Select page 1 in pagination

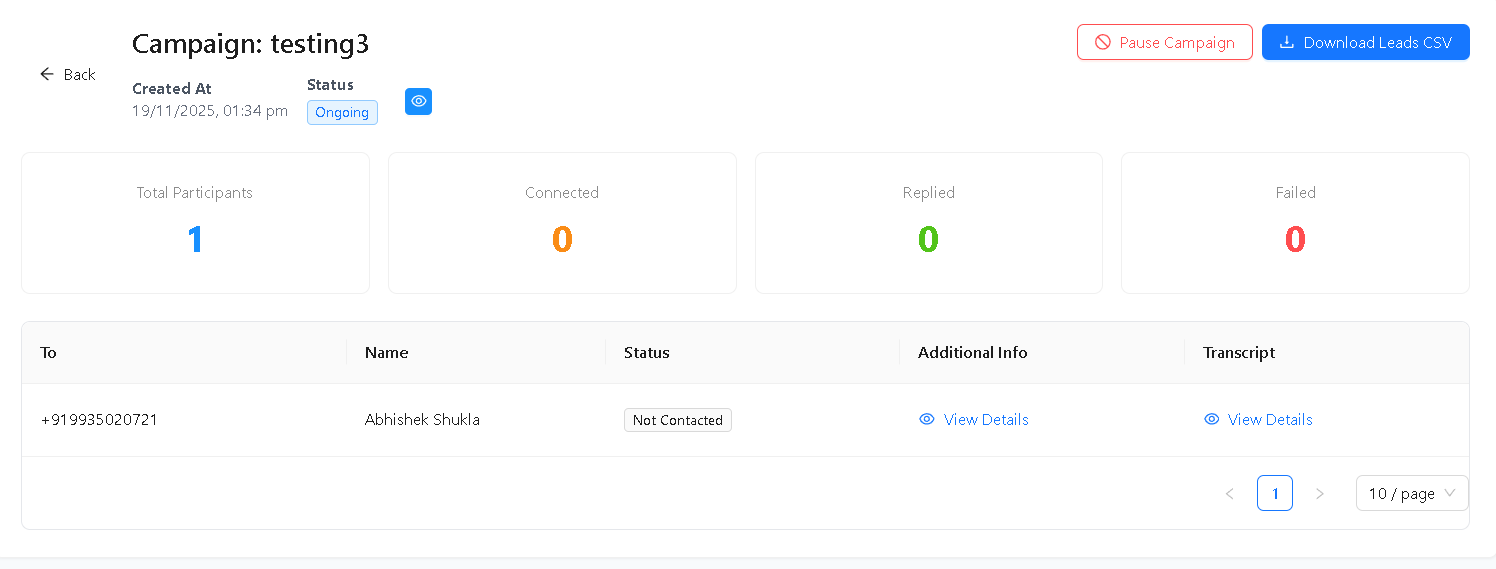pos(1275,493)
